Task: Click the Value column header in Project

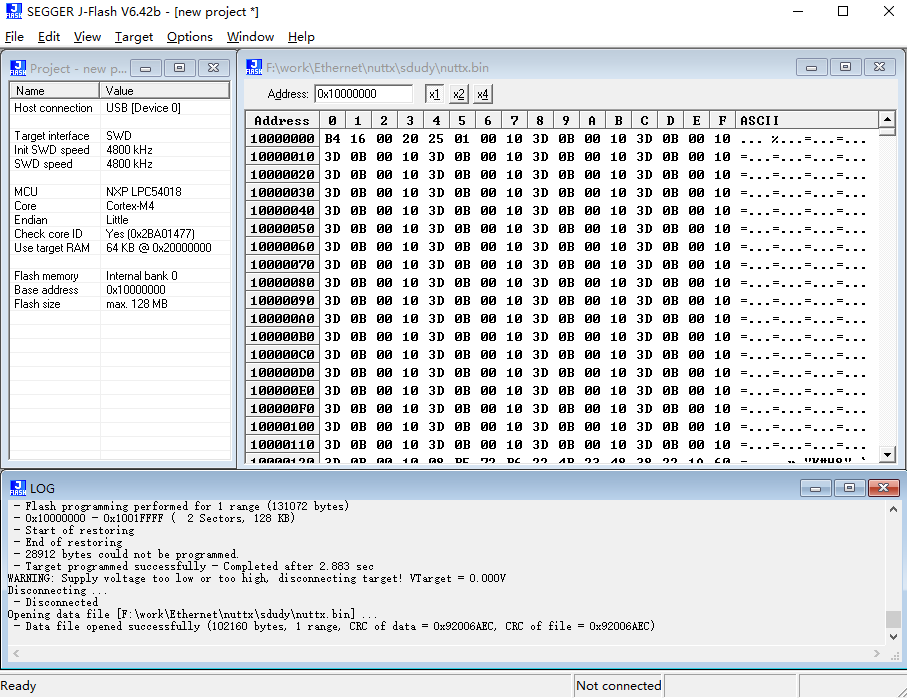Action: pyautogui.click(x=165, y=91)
